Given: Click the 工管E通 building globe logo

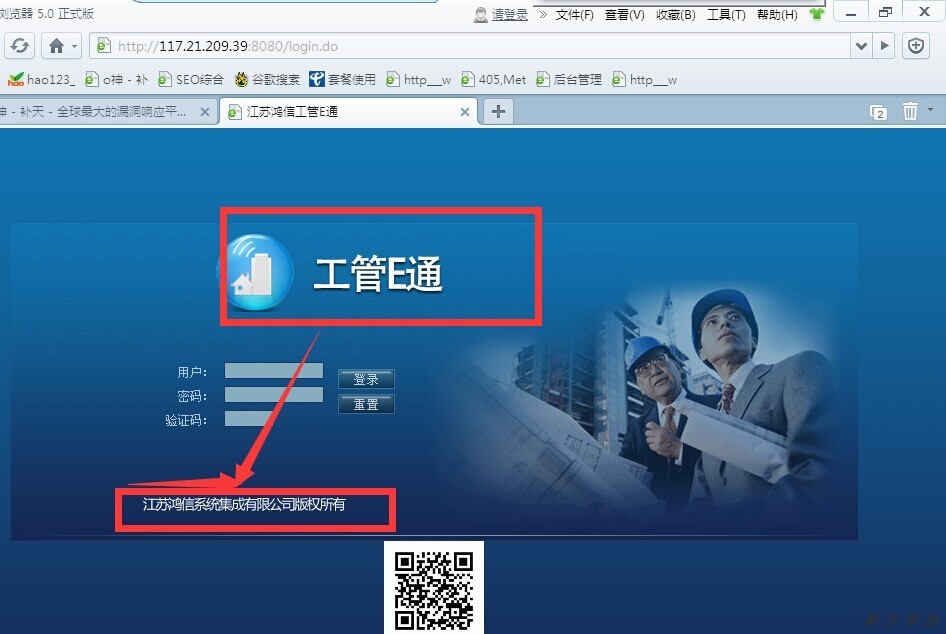Looking at the screenshot, I should click(255, 273).
